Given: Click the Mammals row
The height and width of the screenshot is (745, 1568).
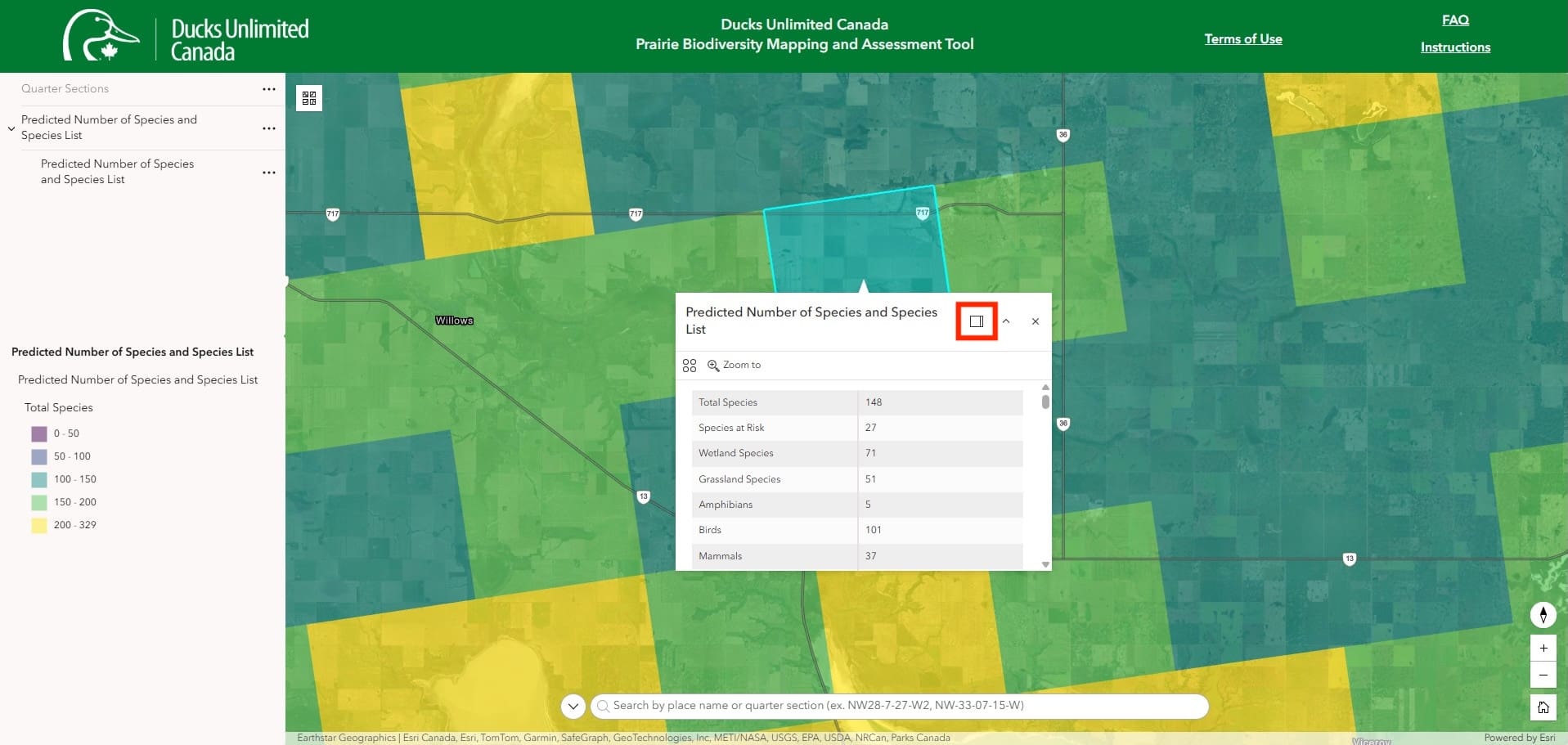Looking at the screenshot, I should pyautogui.click(x=857, y=556).
